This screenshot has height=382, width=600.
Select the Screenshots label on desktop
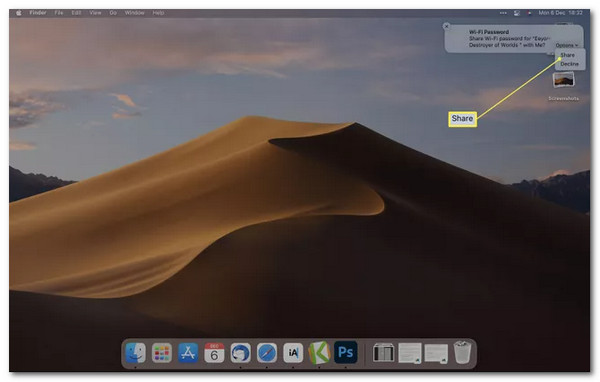click(563, 98)
